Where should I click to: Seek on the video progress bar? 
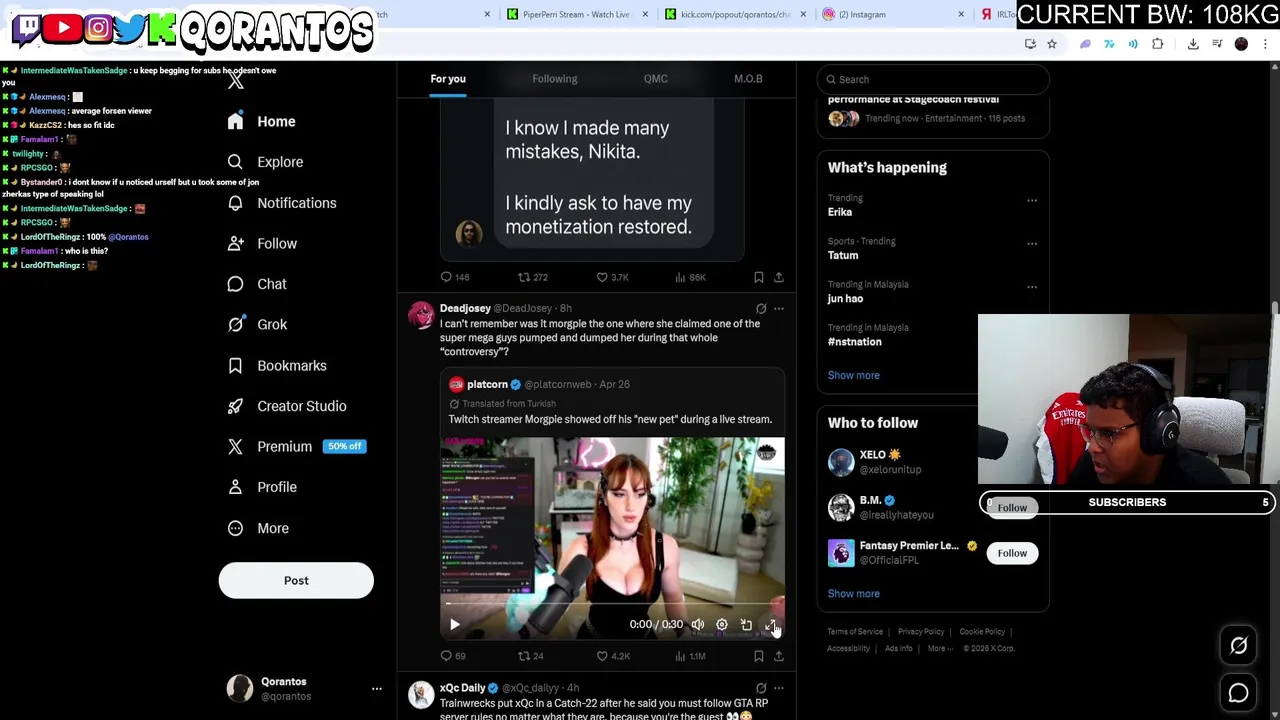click(x=613, y=604)
